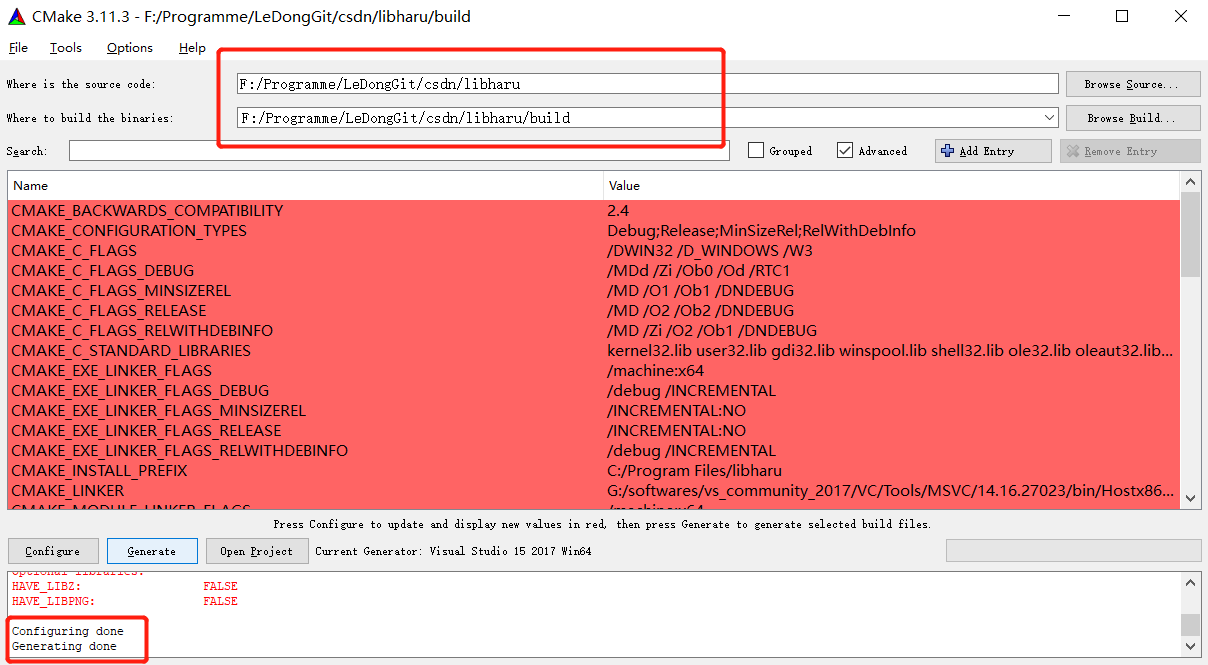1208x665 pixels.
Task: Select the CMAKE_EXE_LINKER_FLAGS_RELWITHDEBINFO entry
Action: 180,451
